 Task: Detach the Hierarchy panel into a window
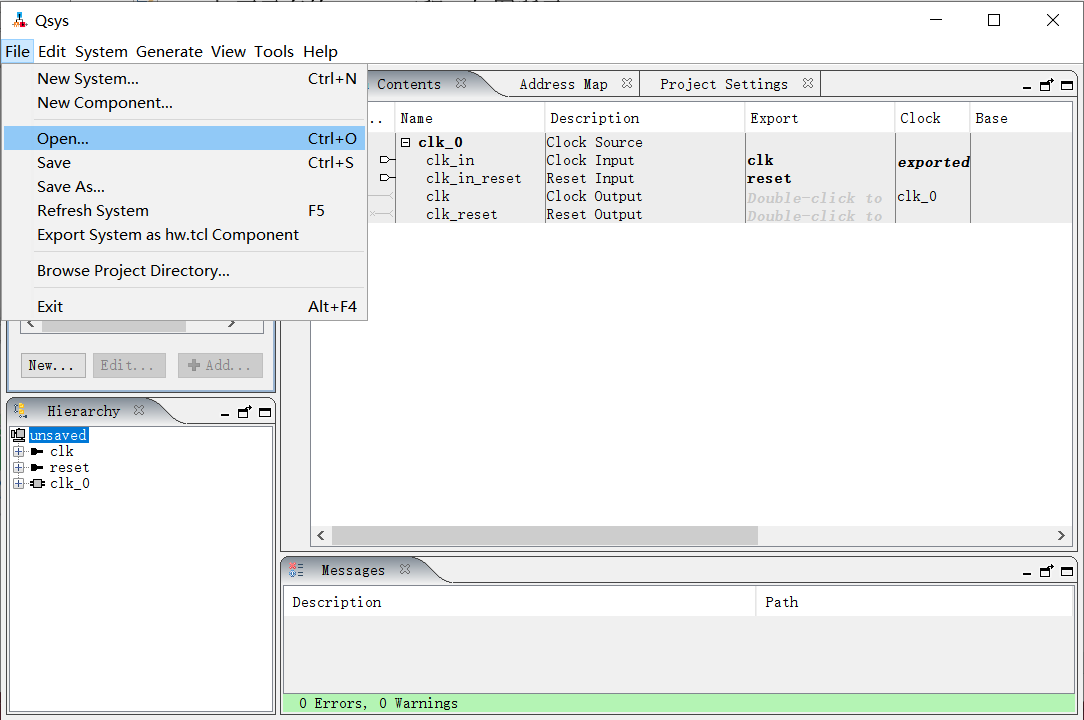pos(245,412)
